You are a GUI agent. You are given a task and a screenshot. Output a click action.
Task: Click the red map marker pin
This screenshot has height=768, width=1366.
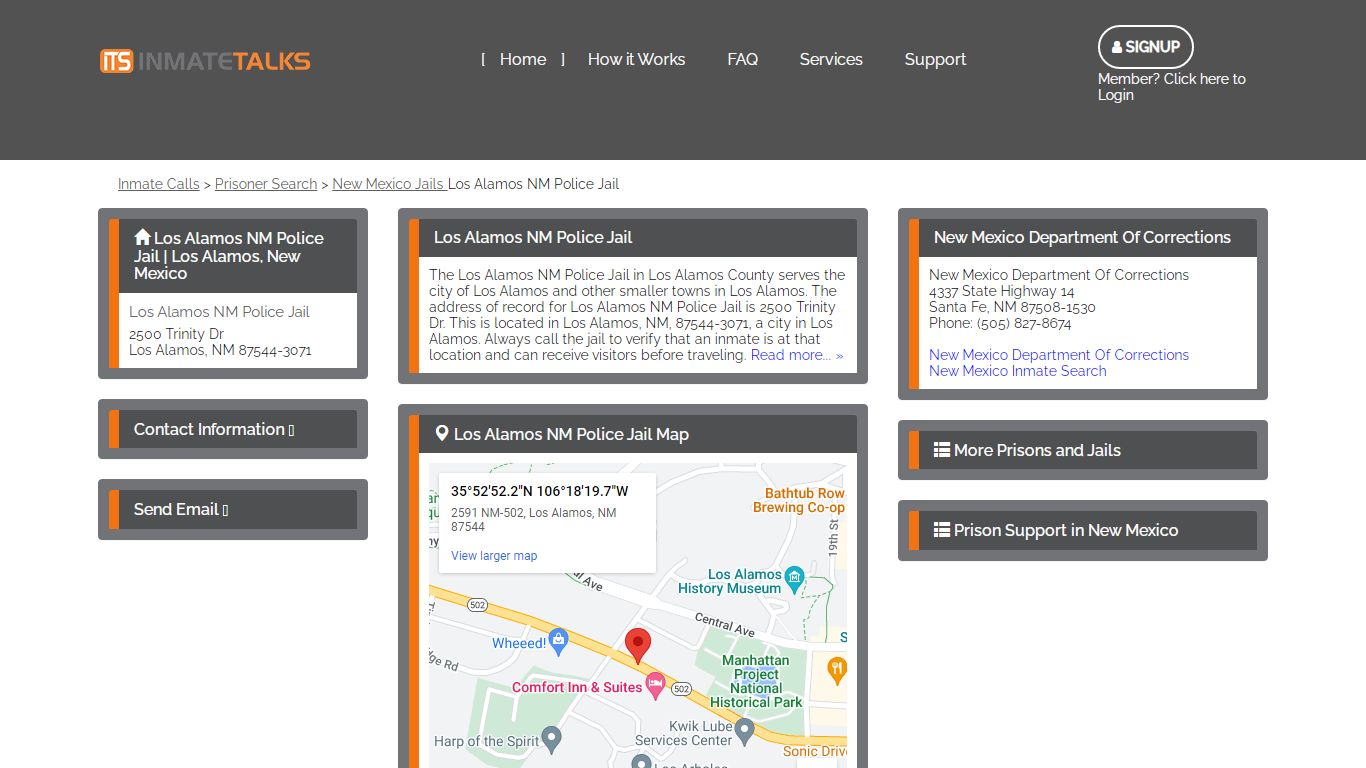638,646
